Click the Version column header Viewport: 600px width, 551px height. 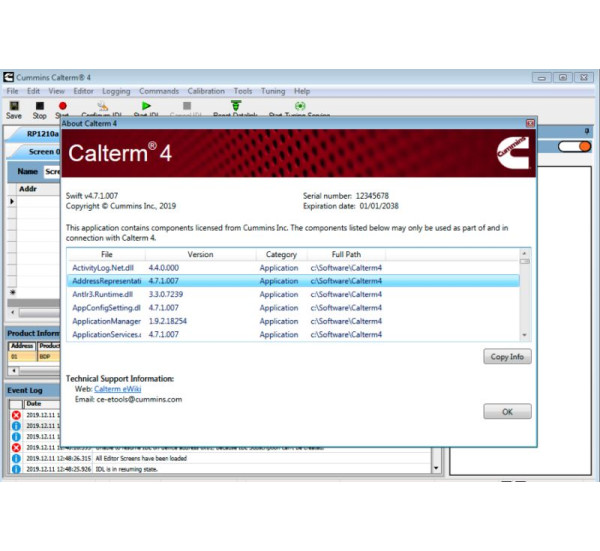pos(200,255)
